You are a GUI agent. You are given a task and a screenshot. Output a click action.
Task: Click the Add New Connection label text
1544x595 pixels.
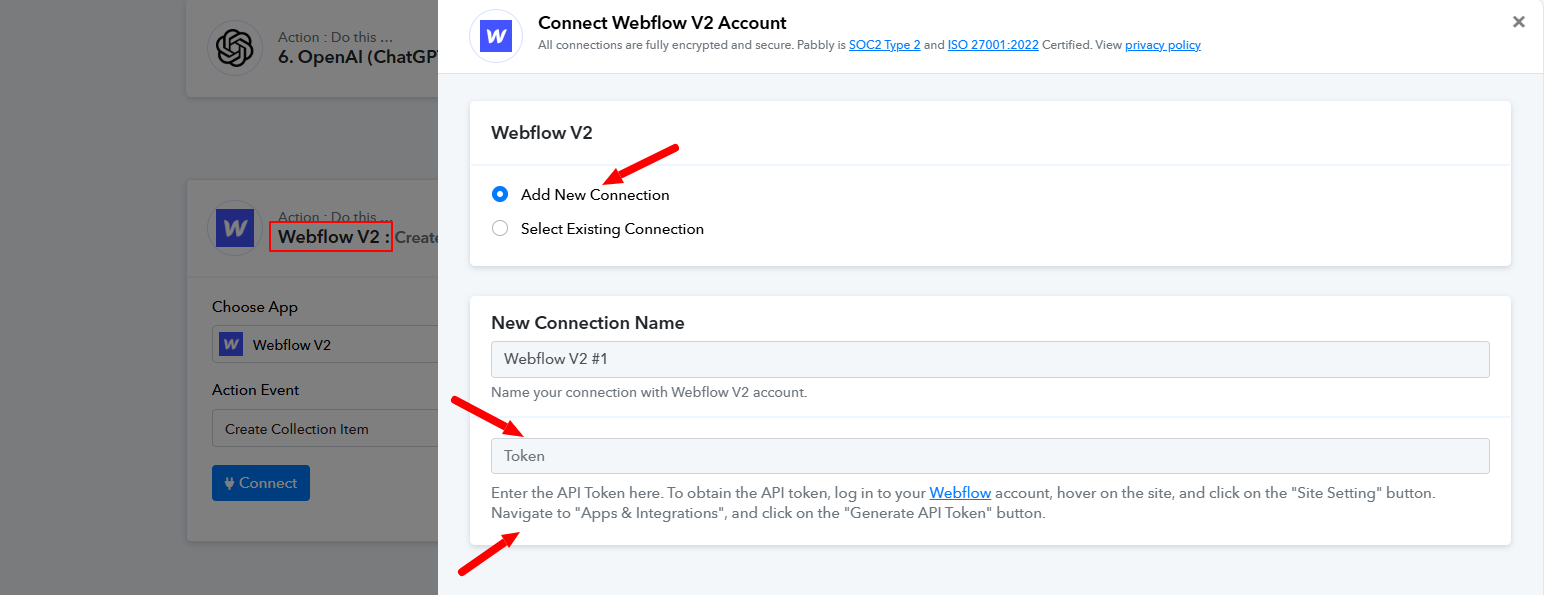point(595,195)
